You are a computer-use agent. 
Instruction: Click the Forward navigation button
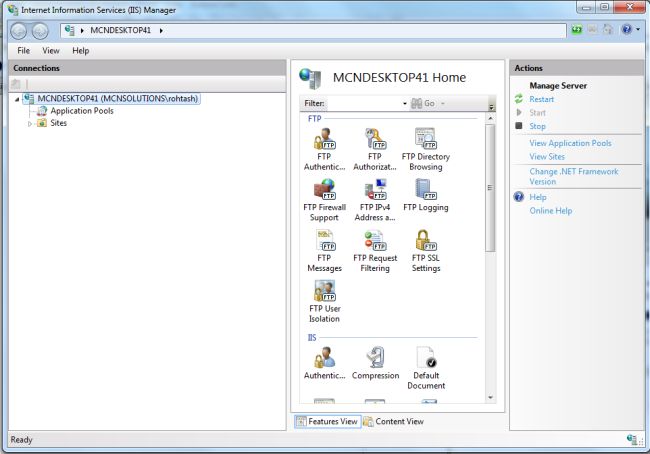click(40, 31)
